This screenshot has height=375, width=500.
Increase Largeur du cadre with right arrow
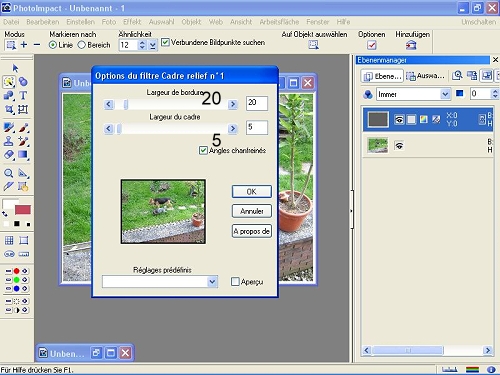click(x=233, y=128)
